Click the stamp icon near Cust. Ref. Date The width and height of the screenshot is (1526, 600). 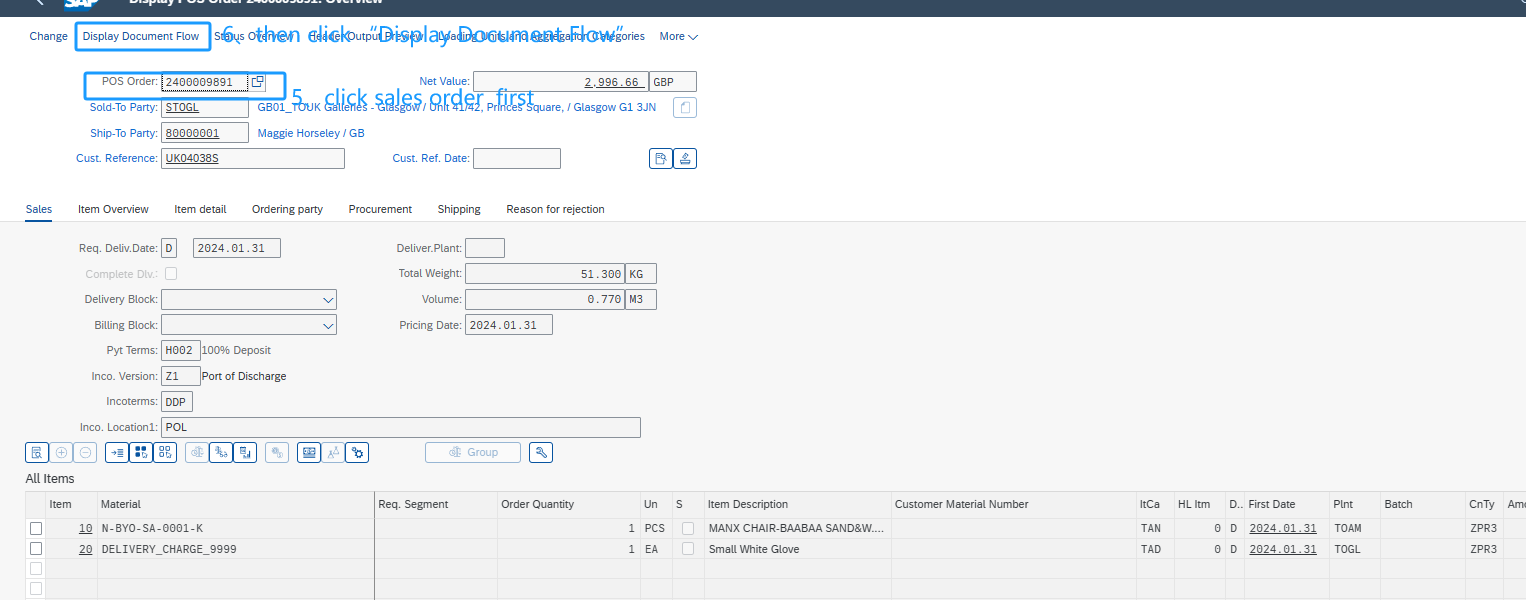pyautogui.click(x=685, y=158)
